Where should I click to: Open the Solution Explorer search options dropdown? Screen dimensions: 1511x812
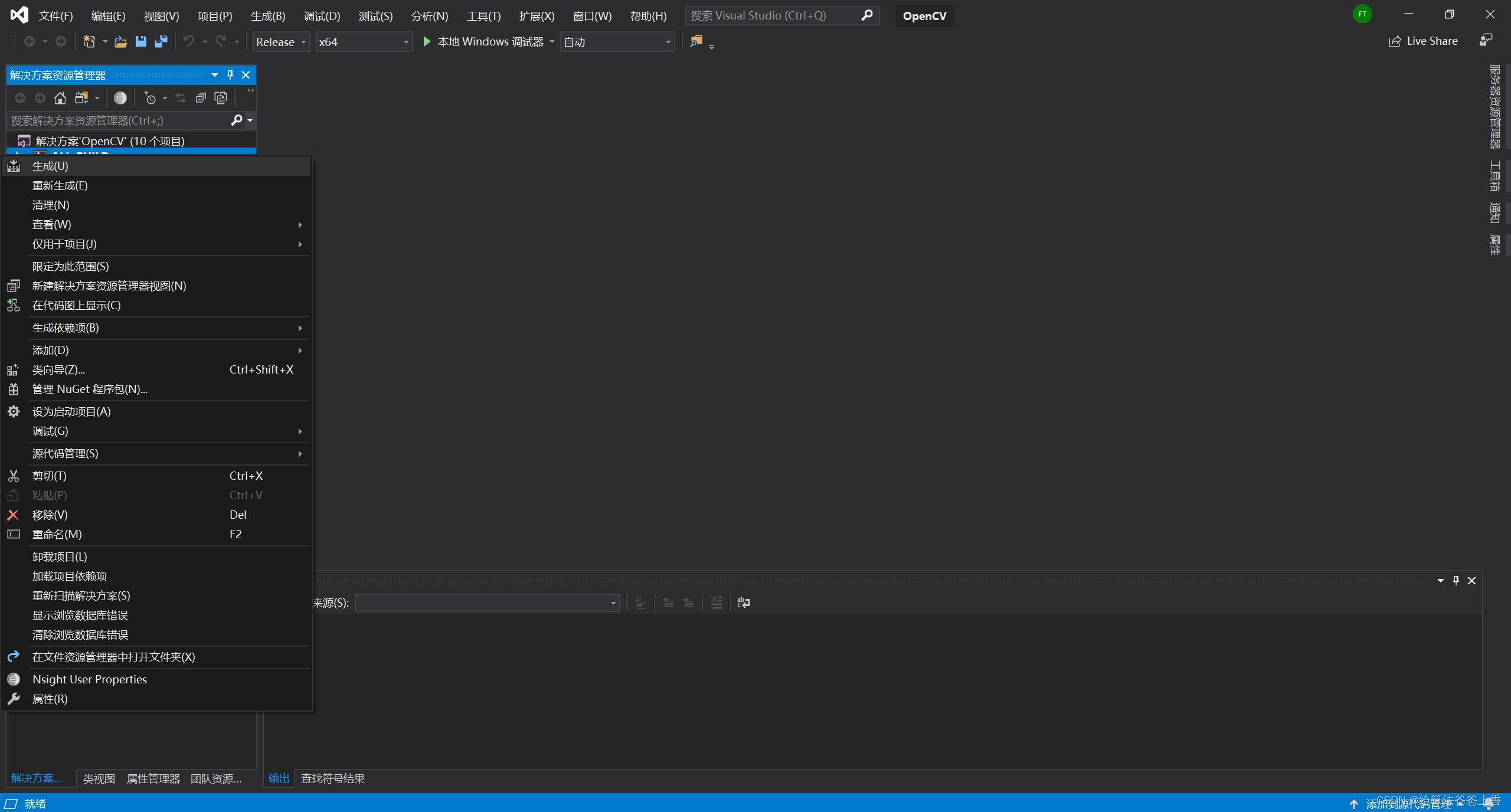[x=250, y=120]
